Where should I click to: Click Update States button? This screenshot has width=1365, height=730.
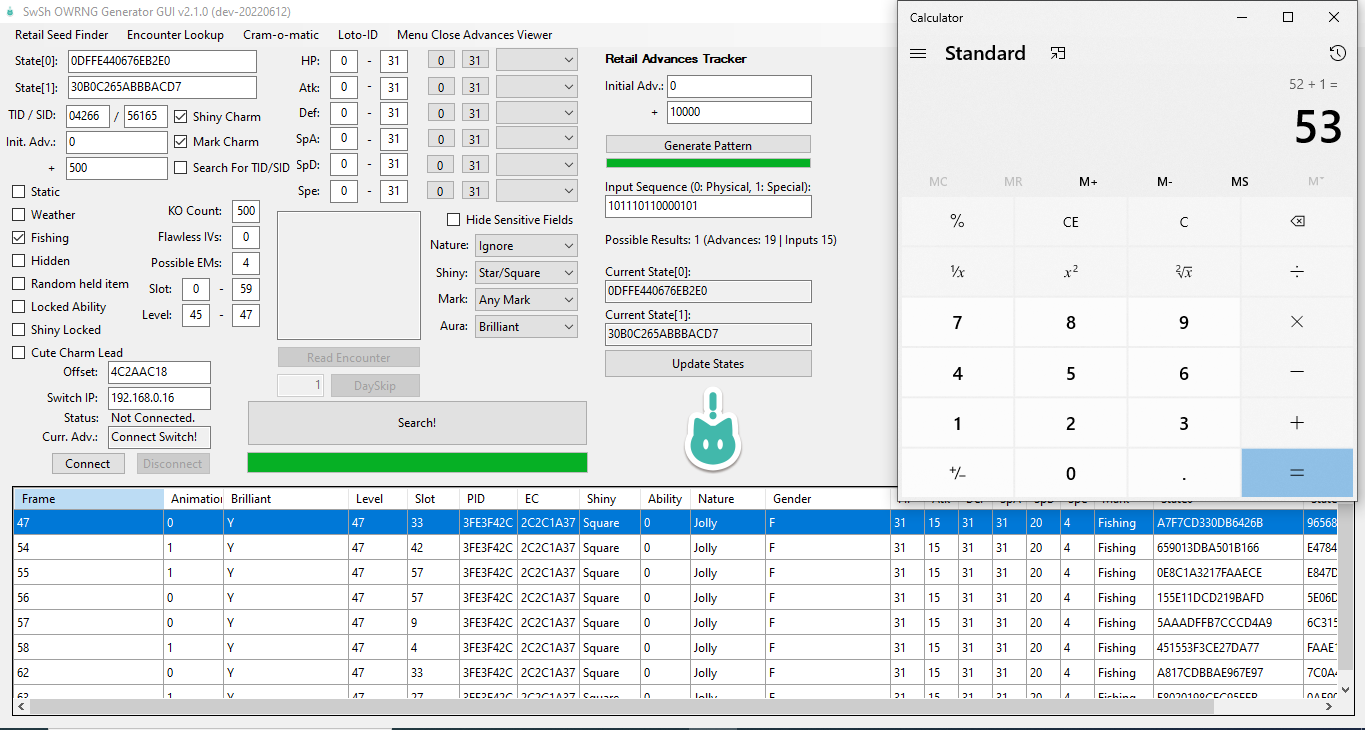[x=708, y=364]
